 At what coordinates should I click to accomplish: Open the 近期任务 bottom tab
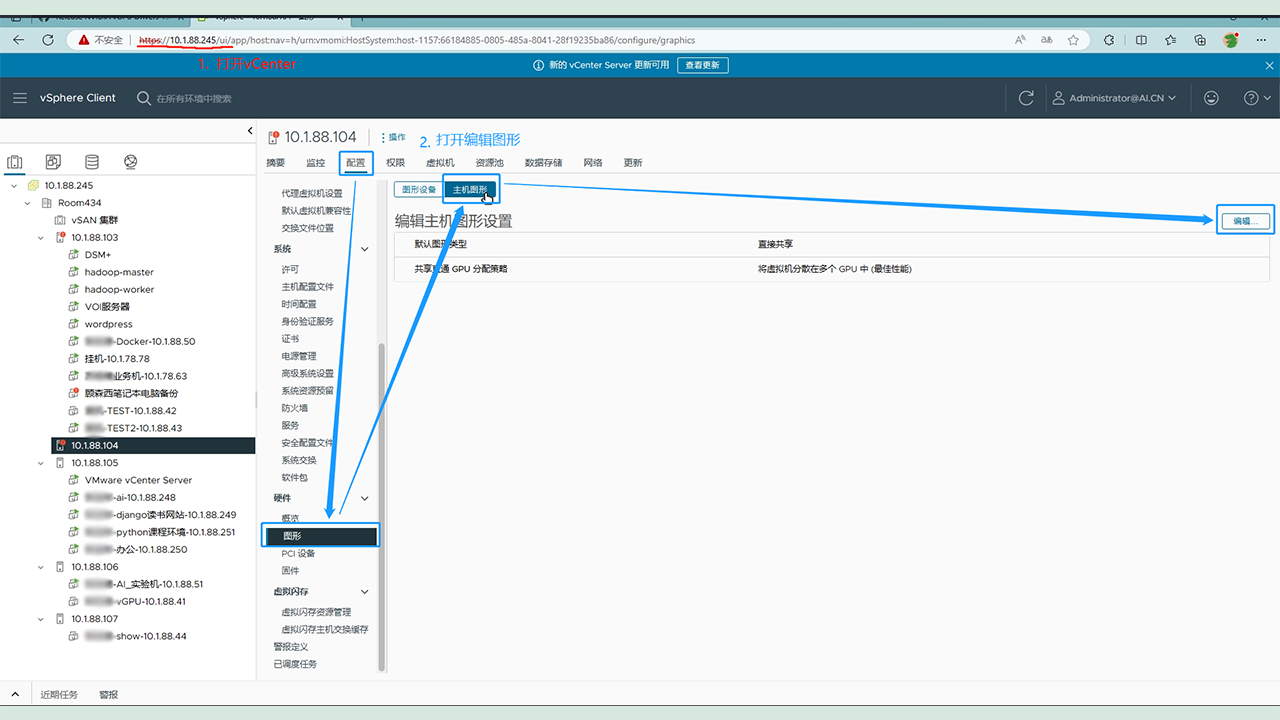click(59, 694)
